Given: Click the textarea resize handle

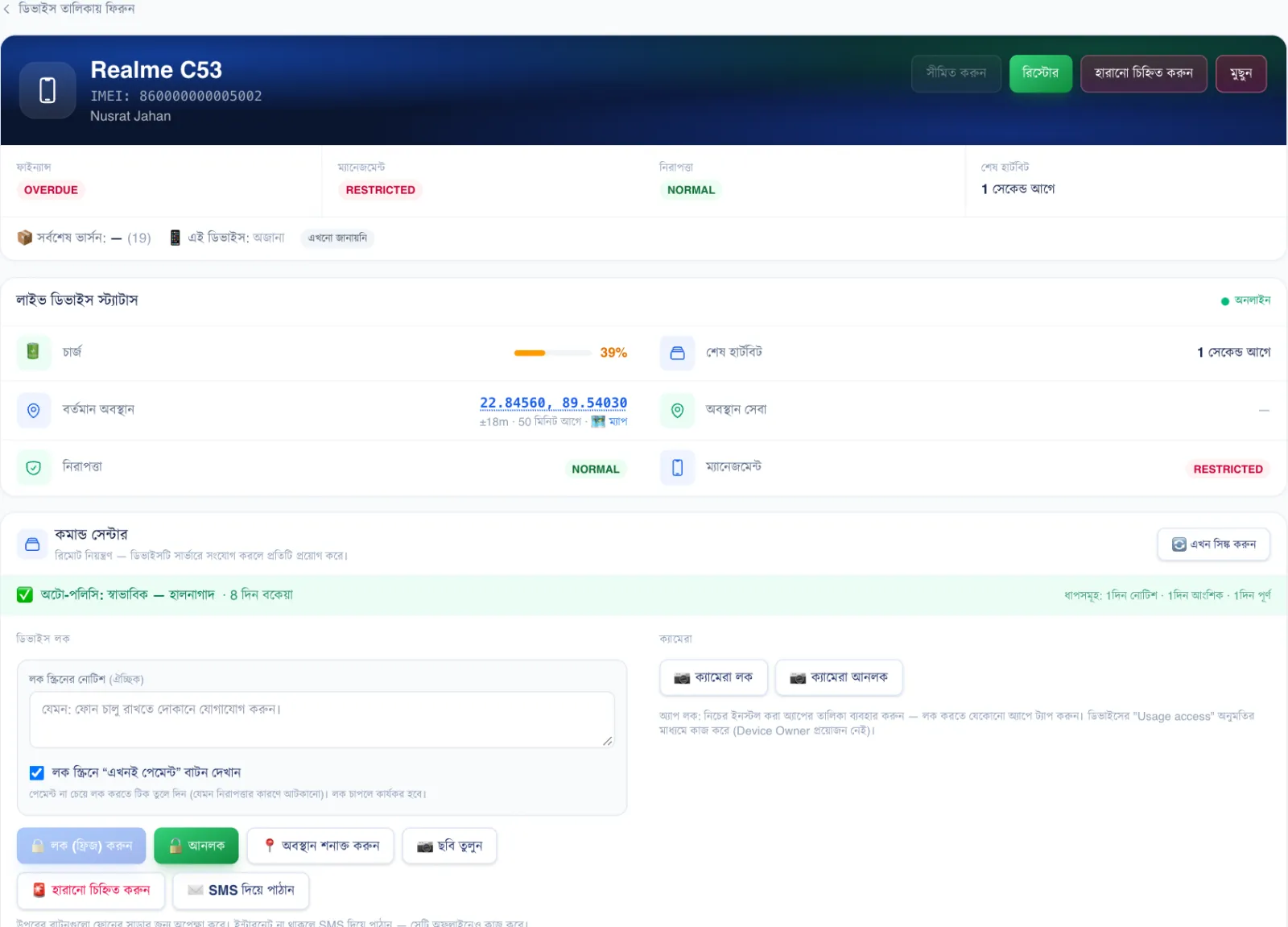Looking at the screenshot, I should point(607,741).
